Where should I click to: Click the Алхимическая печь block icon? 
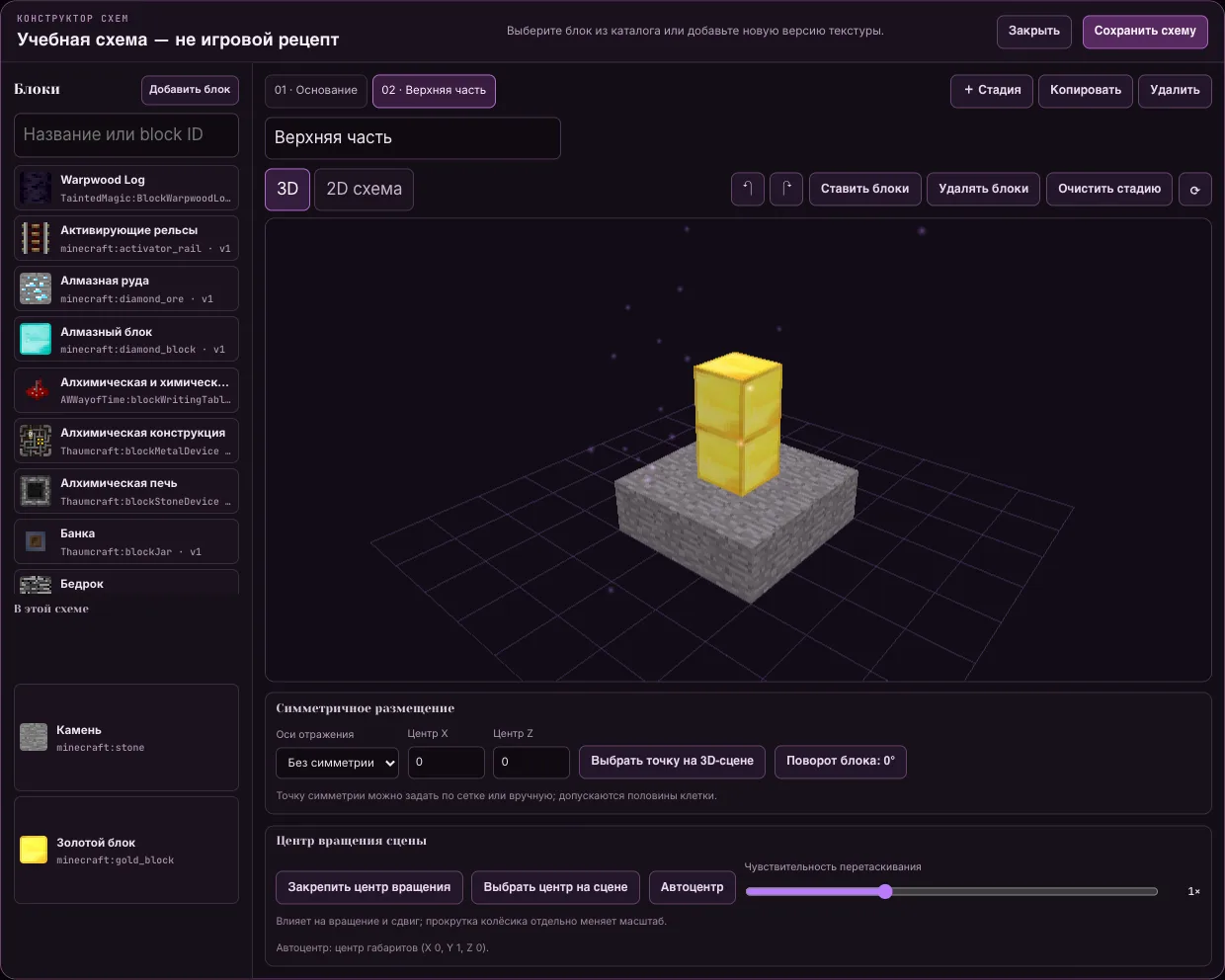(x=36, y=491)
